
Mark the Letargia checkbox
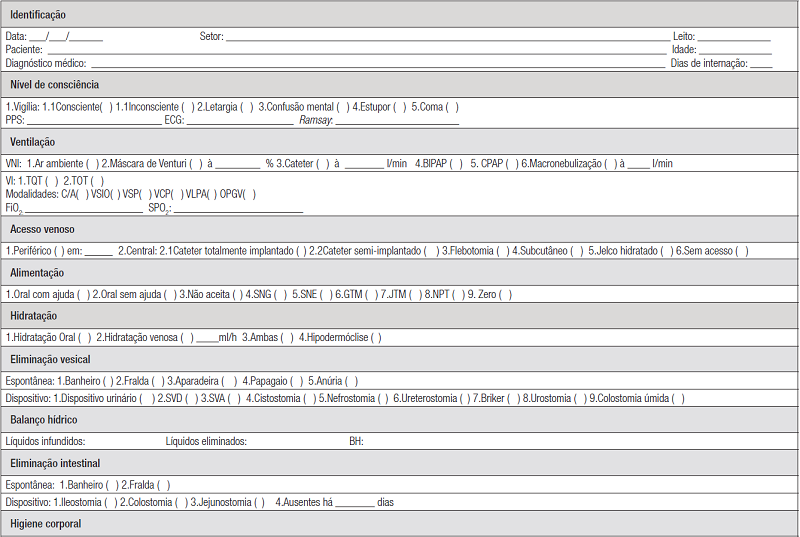pos(246,107)
